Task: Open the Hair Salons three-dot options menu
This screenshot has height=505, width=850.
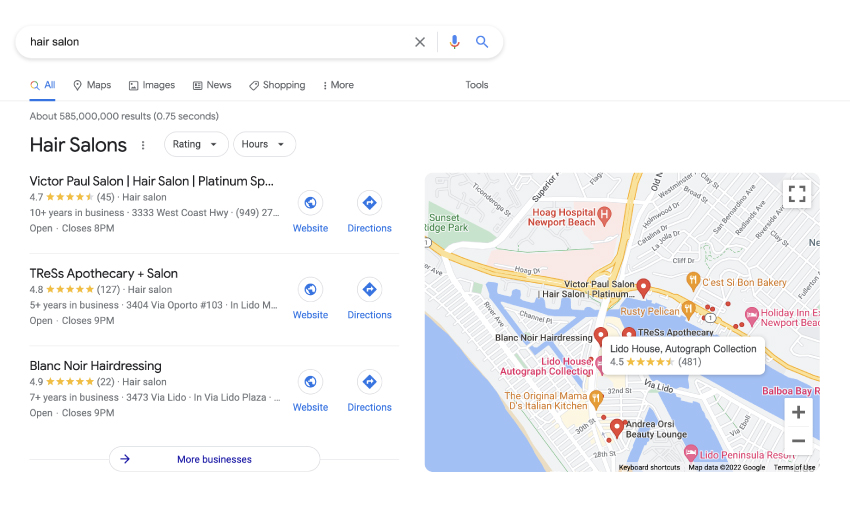Action: [x=143, y=145]
